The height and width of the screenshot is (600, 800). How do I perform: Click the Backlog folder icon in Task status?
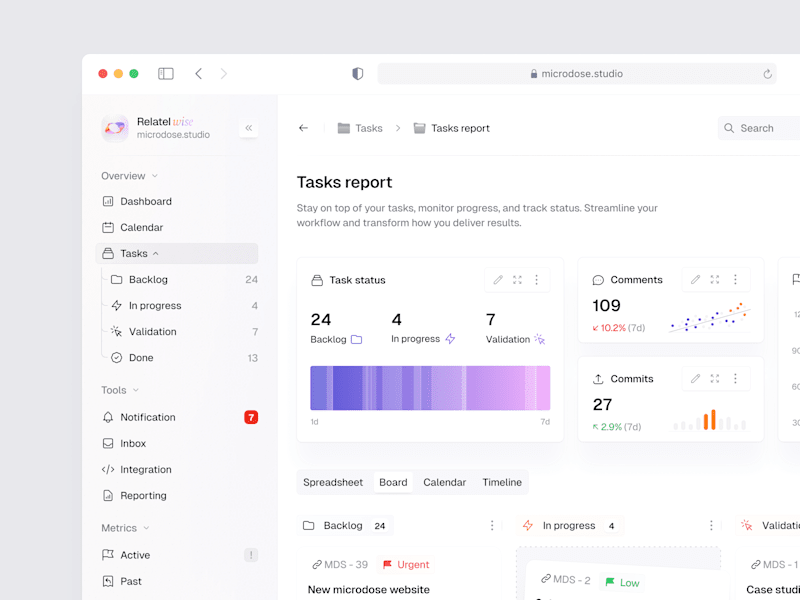point(357,340)
